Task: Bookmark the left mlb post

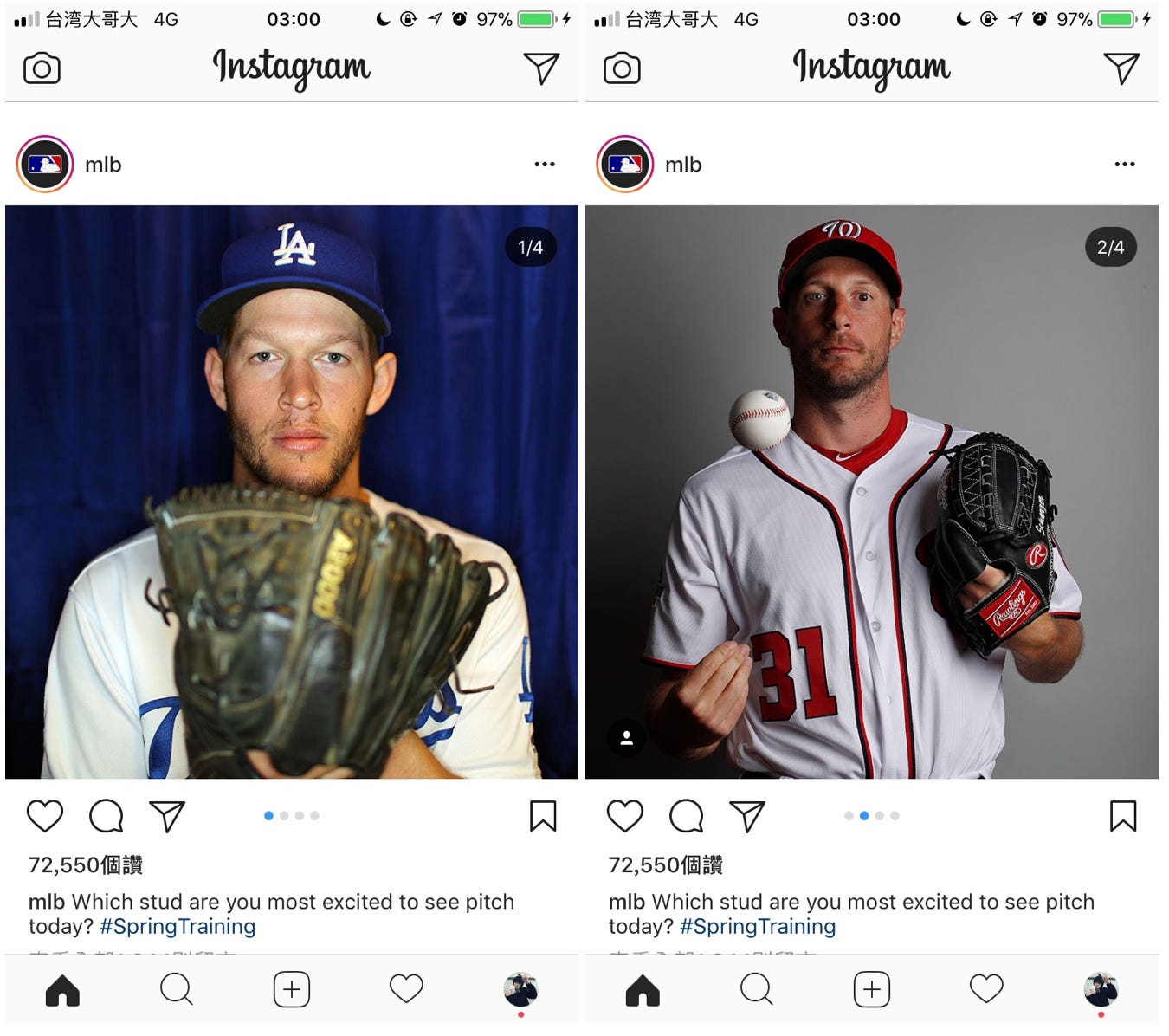Action: [x=543, y=816]
